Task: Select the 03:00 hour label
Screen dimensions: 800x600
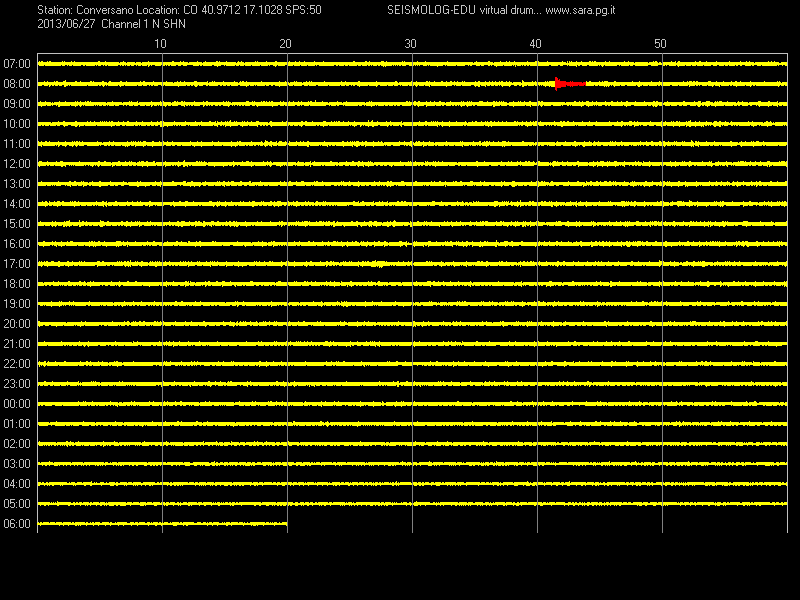Action: pyautogui.click(x=17, y=464)
